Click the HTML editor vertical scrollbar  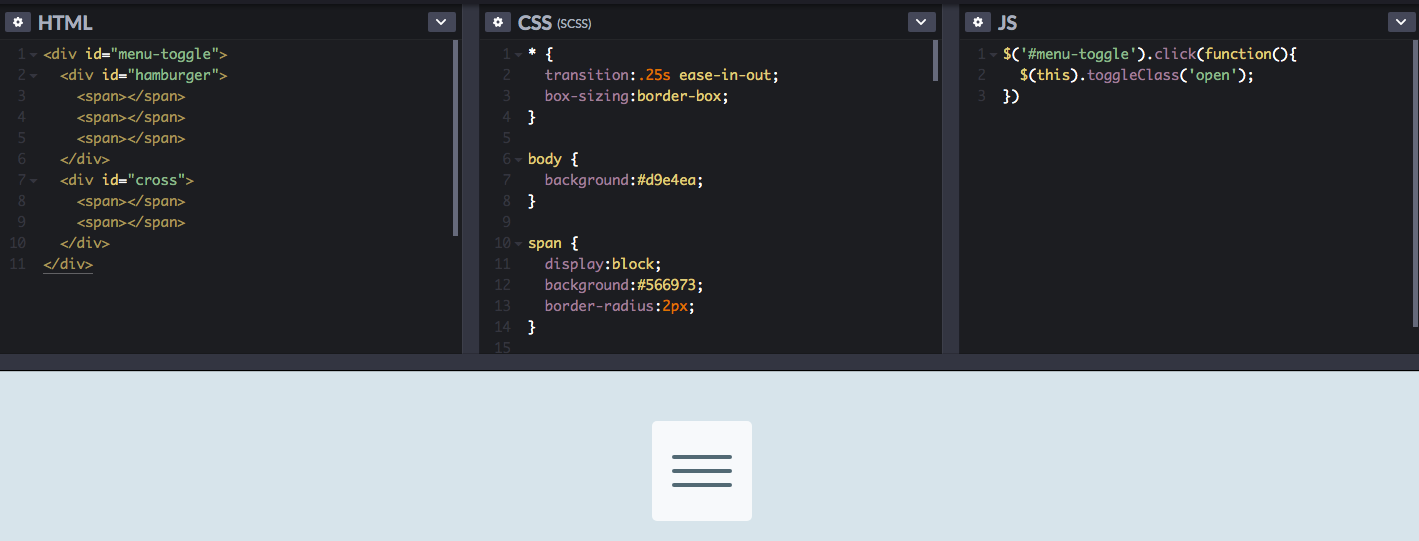pos(456,138)
